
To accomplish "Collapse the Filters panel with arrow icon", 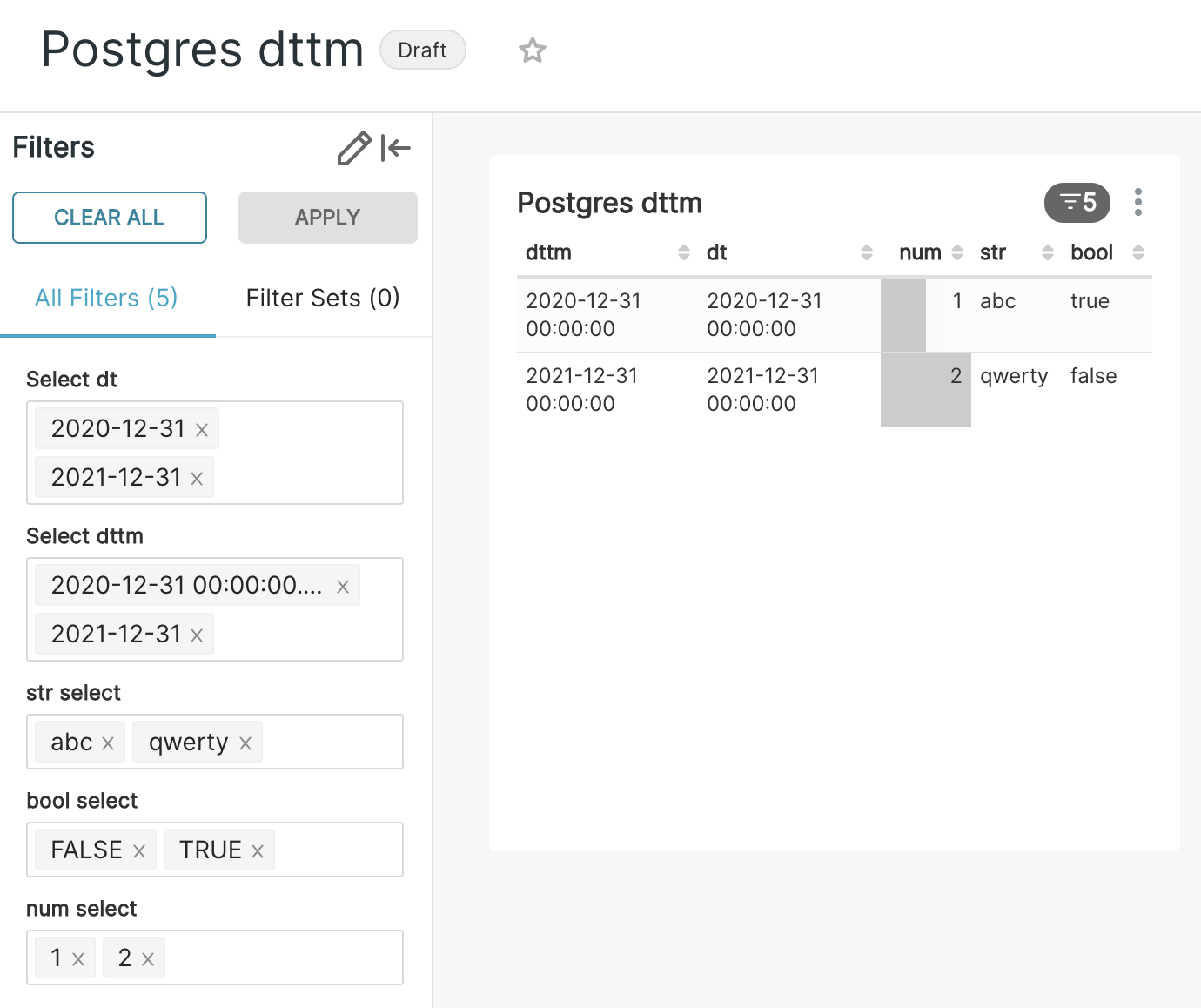I will [x=396, y=148].
